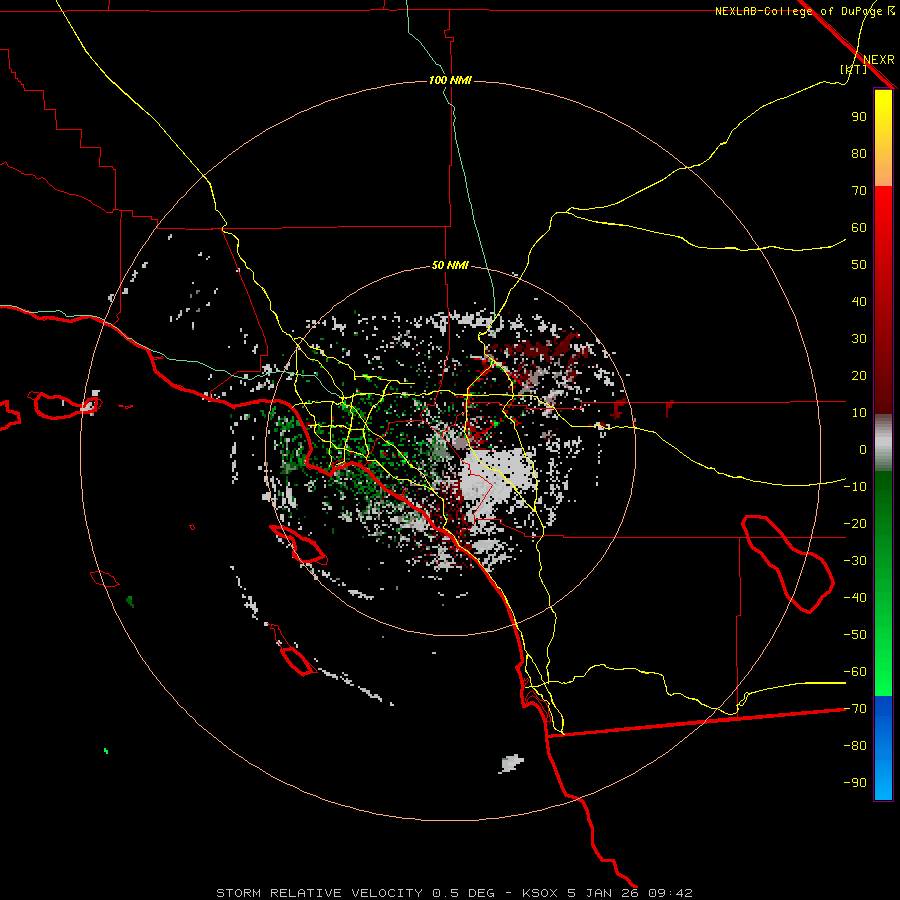Select the 40 value on the velocity scale

point(859,301)
